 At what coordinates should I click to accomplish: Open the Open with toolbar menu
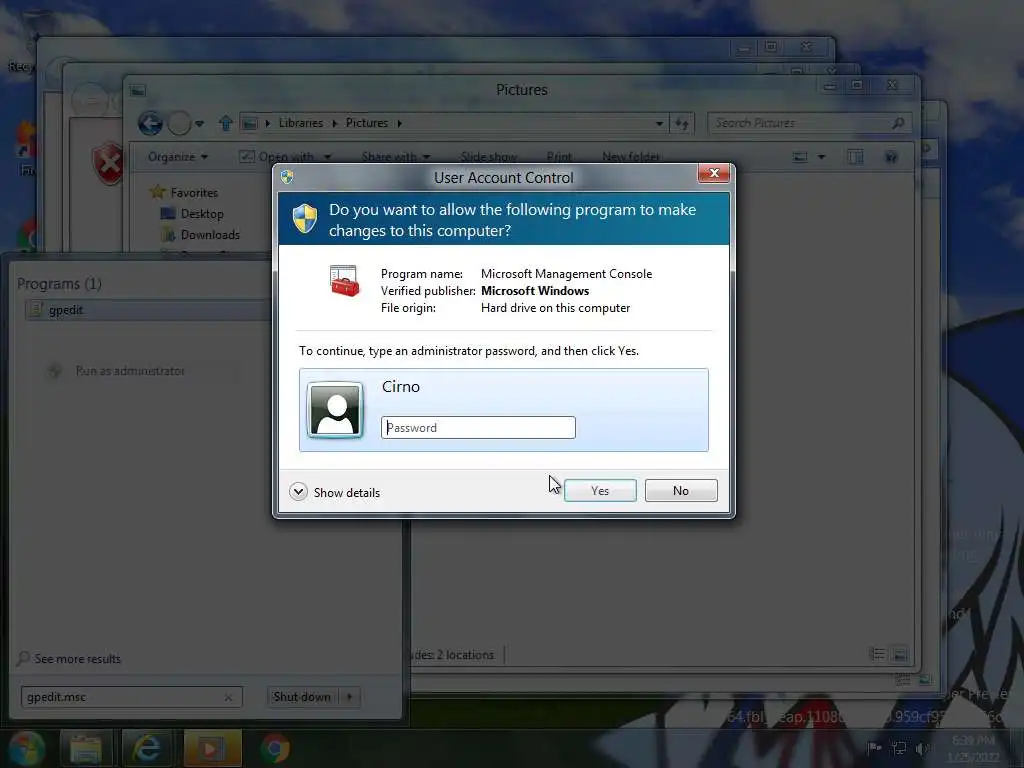pos(285,157)
